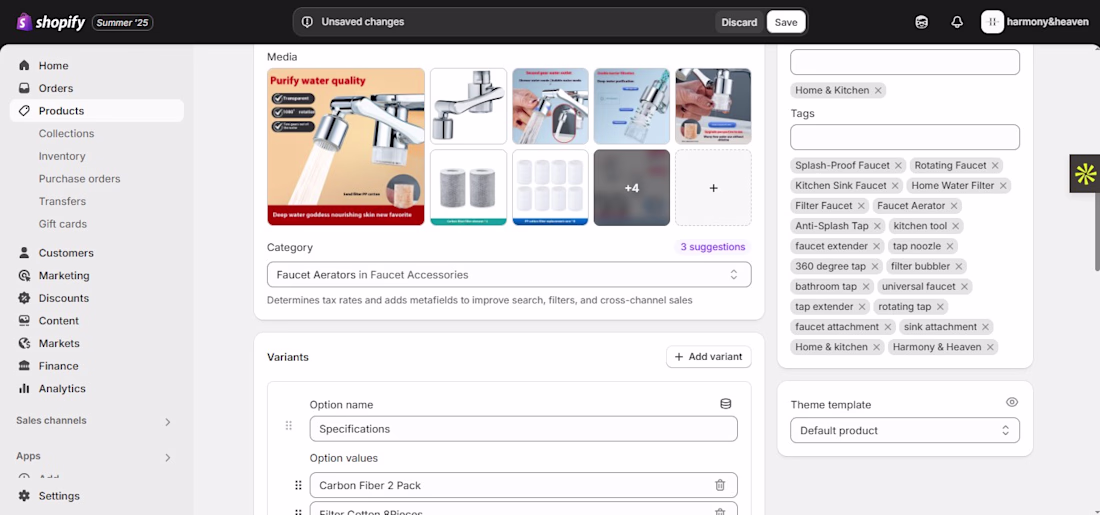Remove the Kitchen Sink Faucet tag
This screenshot has height=515, width=1100.
(x=895, y=186)
